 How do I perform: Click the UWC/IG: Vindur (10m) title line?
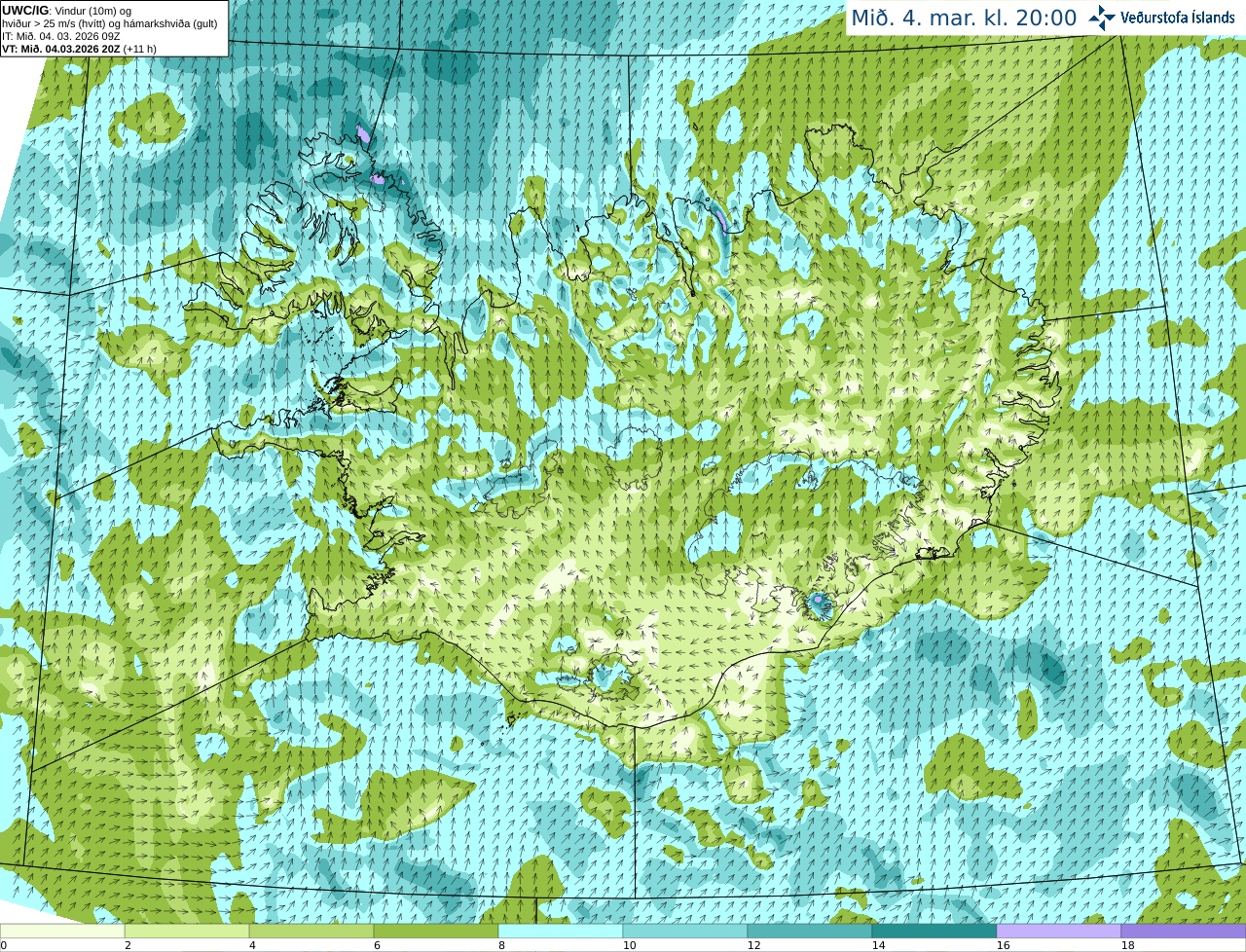[66, 10]
